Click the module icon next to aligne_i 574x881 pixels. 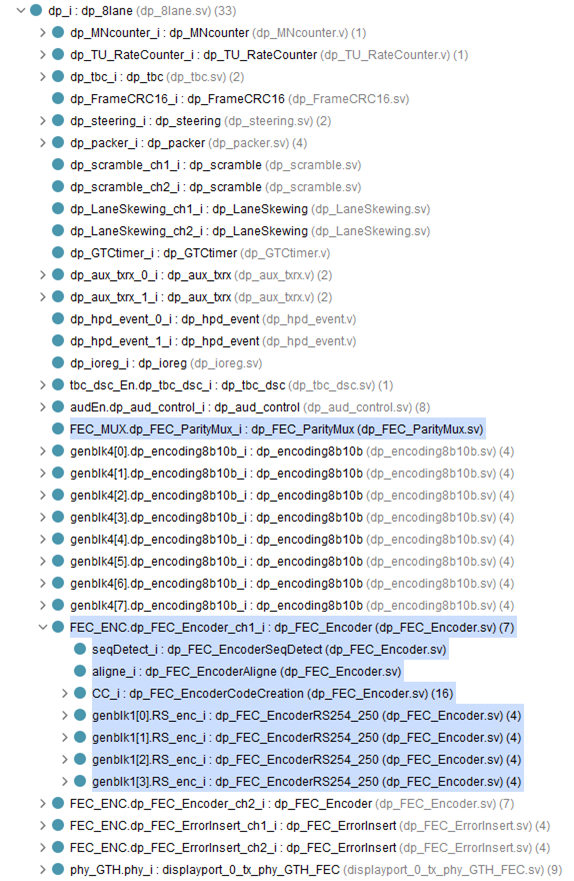(x=80, y=671)
